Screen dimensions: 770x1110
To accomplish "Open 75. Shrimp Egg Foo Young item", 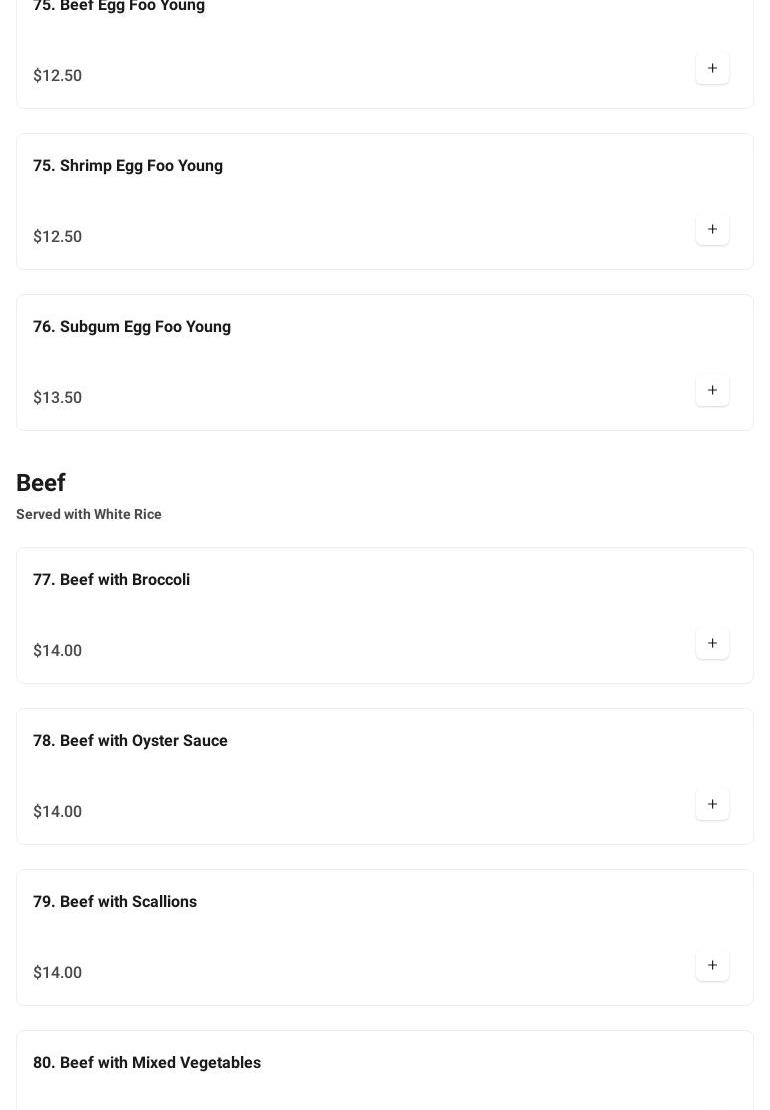I will tap(128, 166).
